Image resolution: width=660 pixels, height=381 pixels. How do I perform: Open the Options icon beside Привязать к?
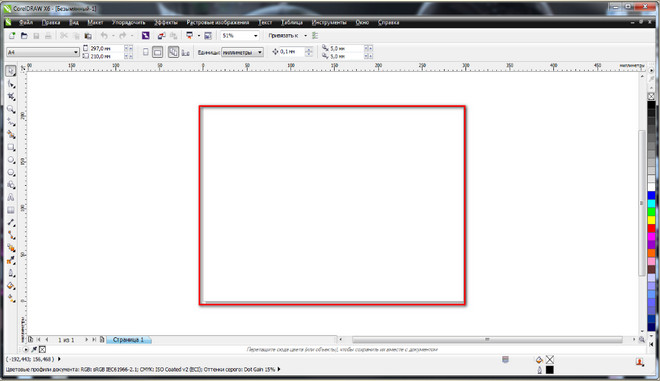pos(315,36)
